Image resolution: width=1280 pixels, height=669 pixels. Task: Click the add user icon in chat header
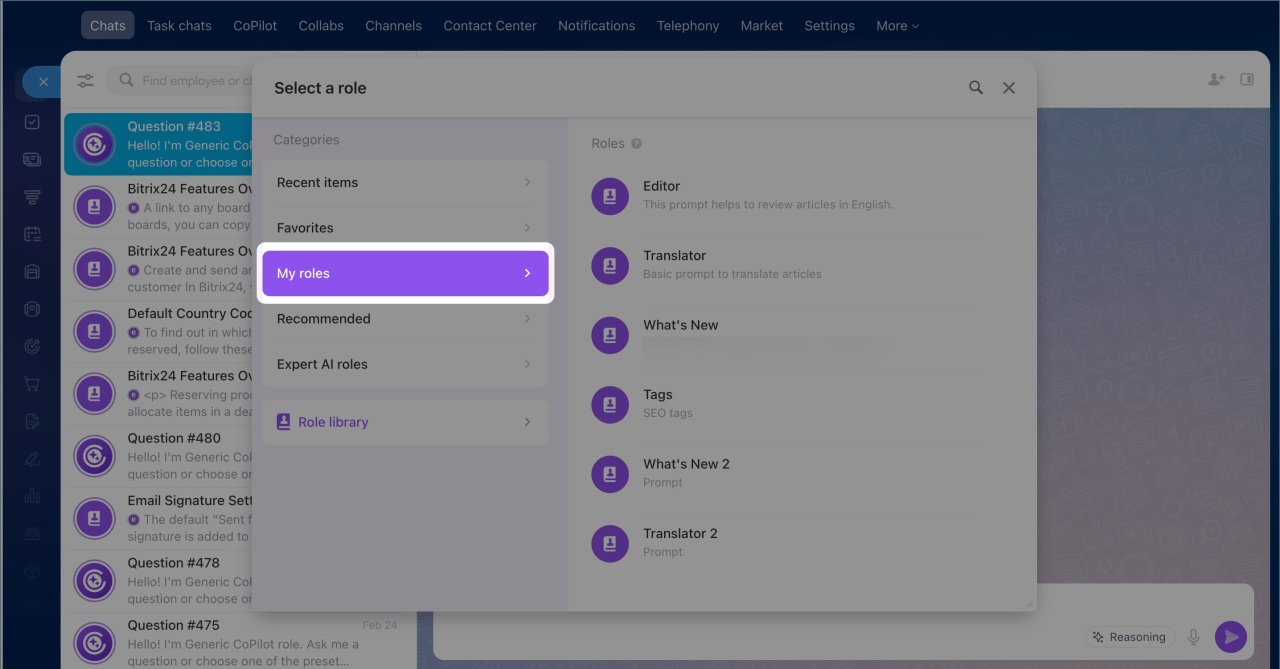pyautogui.click(x=1216, y=80)
